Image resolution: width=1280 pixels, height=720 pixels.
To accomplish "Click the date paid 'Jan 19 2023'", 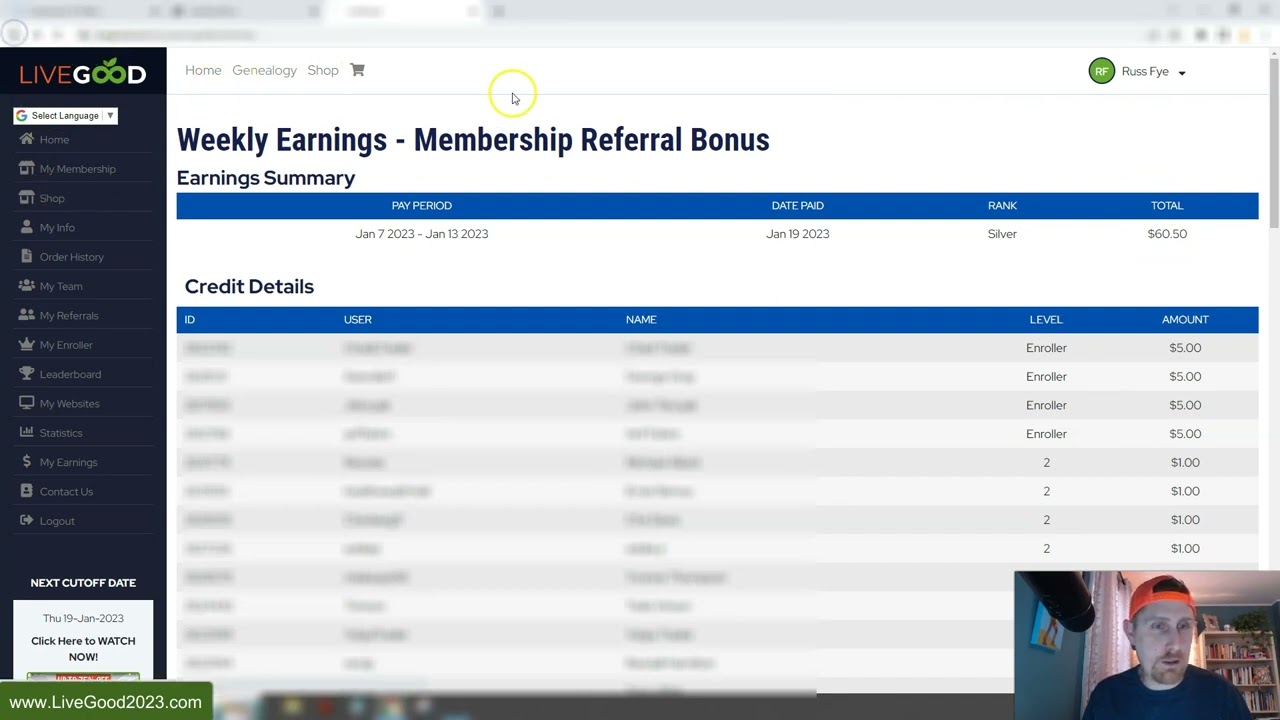I will pyautogui.click(x=797, y=234).
